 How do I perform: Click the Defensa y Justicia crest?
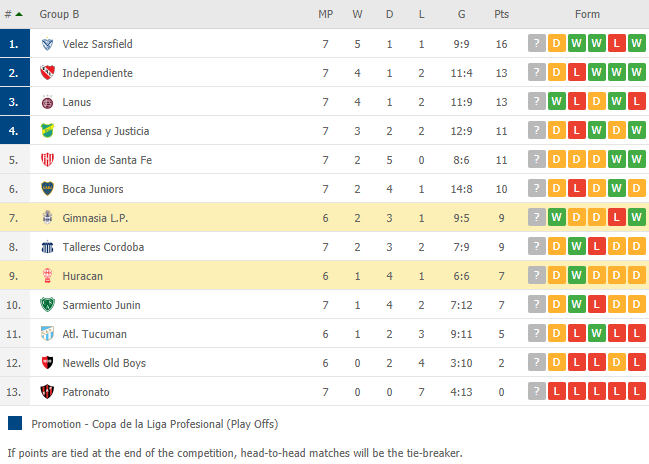point(48,131)
